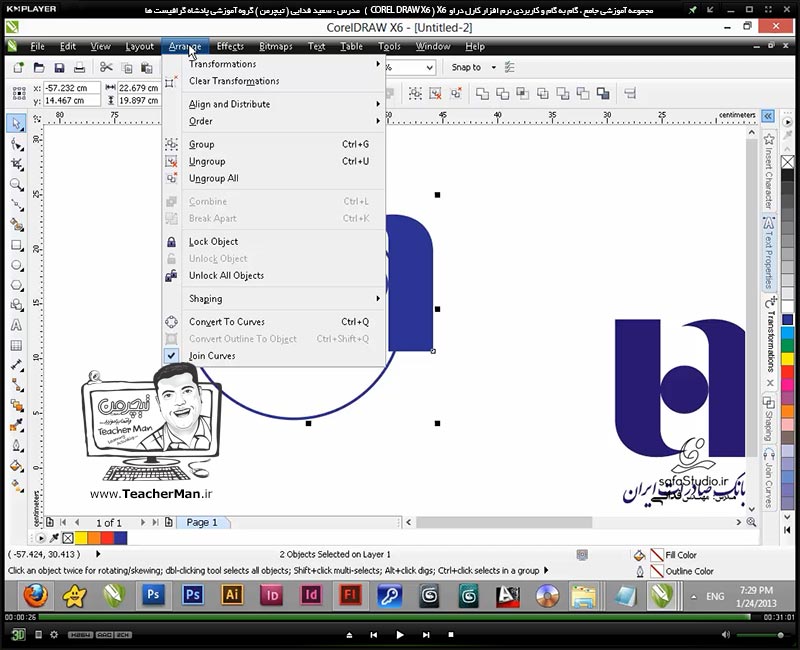This screenshot has height=650, width=800.
Task: Select the Rectangle tool
Action: tap(17, 245)
